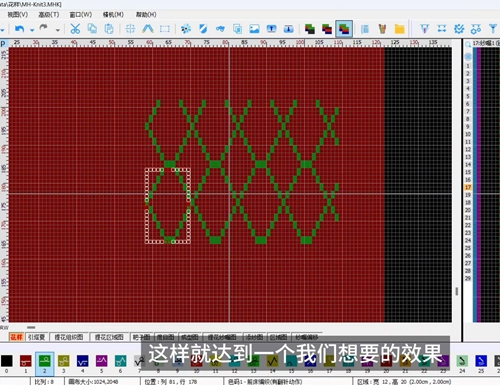Screen dimensions: 500x385
Task: Click the paste clipboard icon
Action: [x=109, y=29]
